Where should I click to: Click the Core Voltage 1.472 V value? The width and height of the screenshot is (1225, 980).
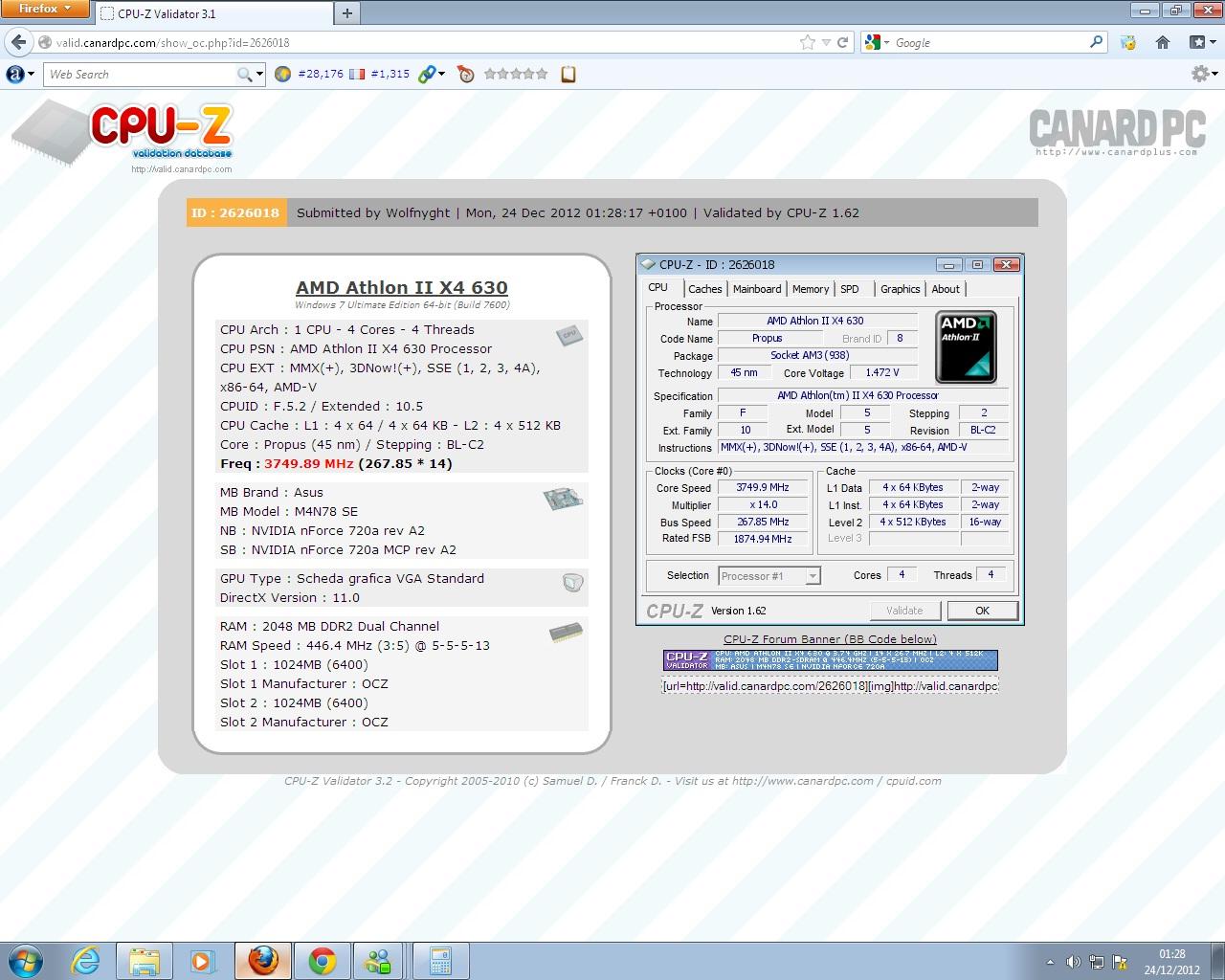click(x=882, y=372)
